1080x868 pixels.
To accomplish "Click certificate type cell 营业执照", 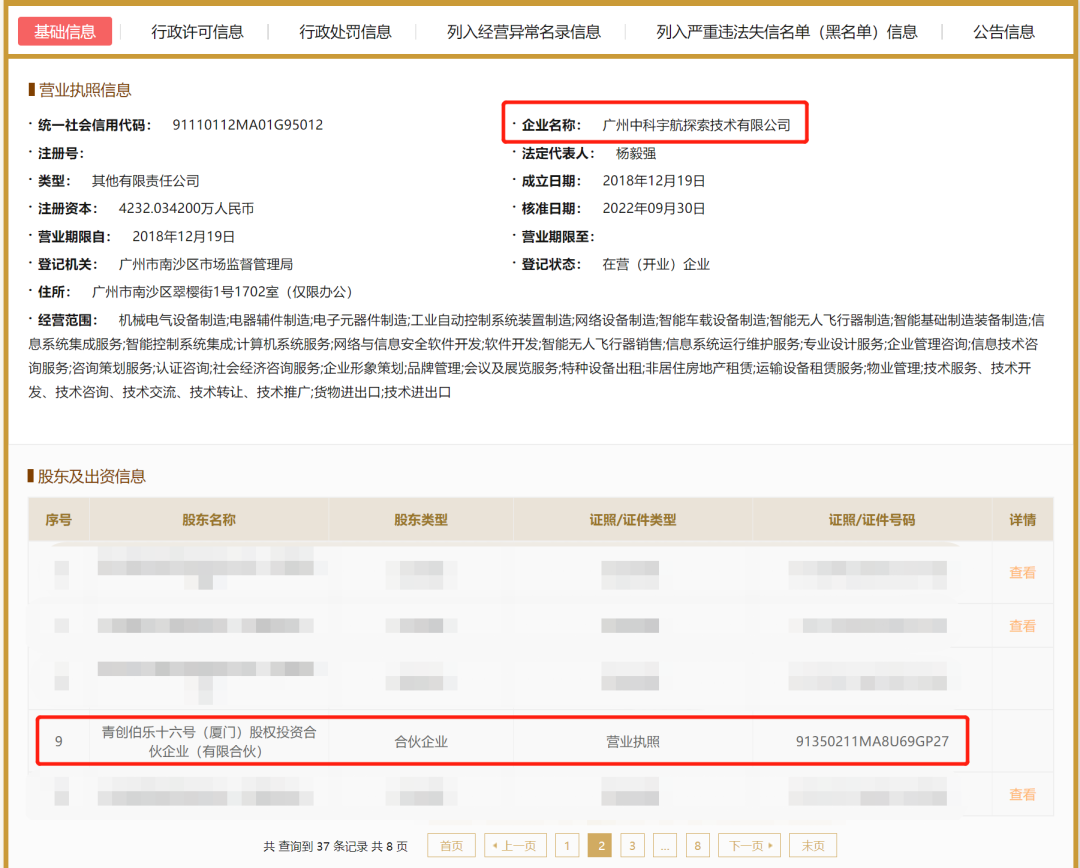I will (632, 741).
